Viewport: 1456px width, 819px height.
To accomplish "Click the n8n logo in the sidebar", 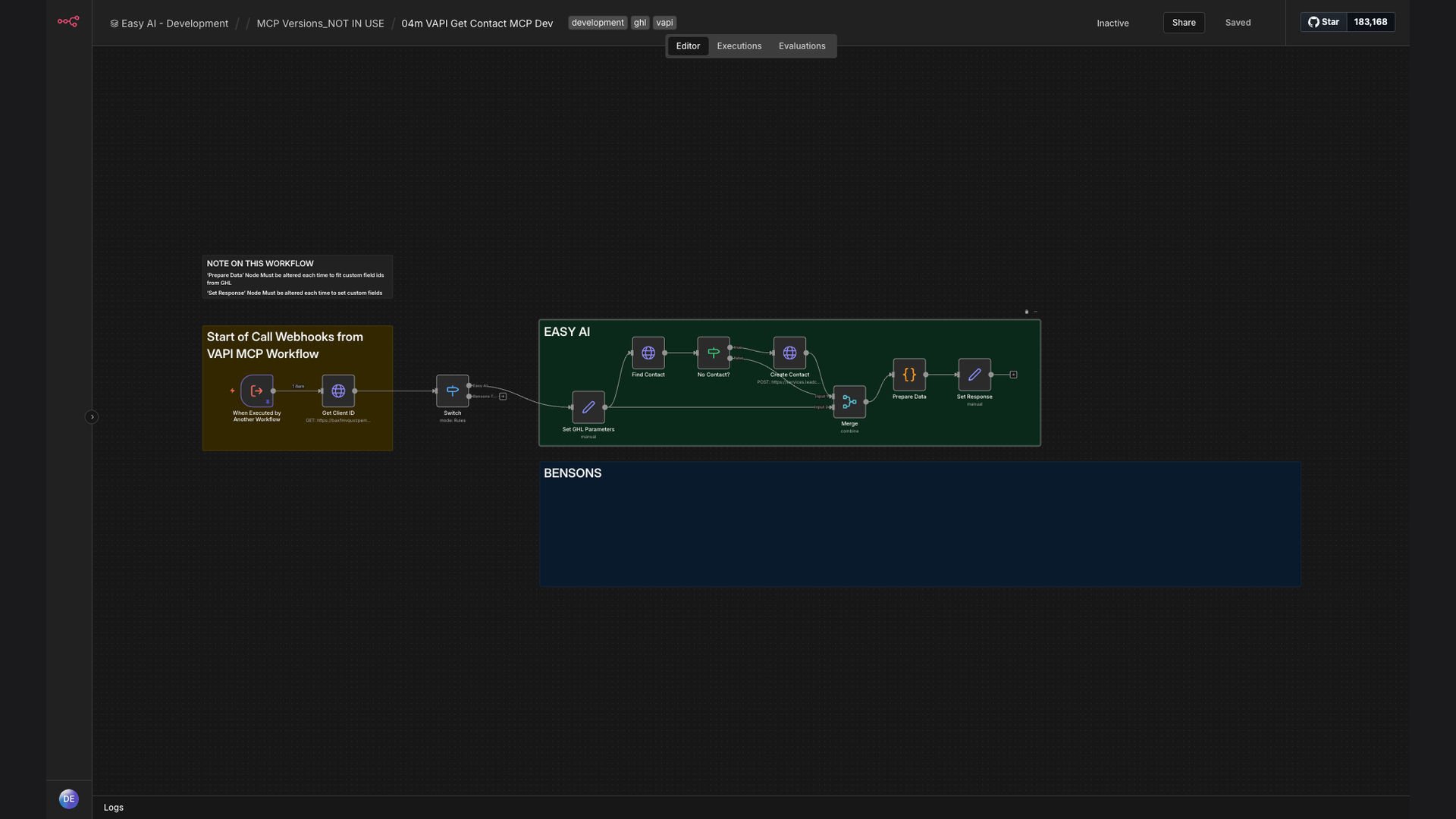I will tap(68, 22).
